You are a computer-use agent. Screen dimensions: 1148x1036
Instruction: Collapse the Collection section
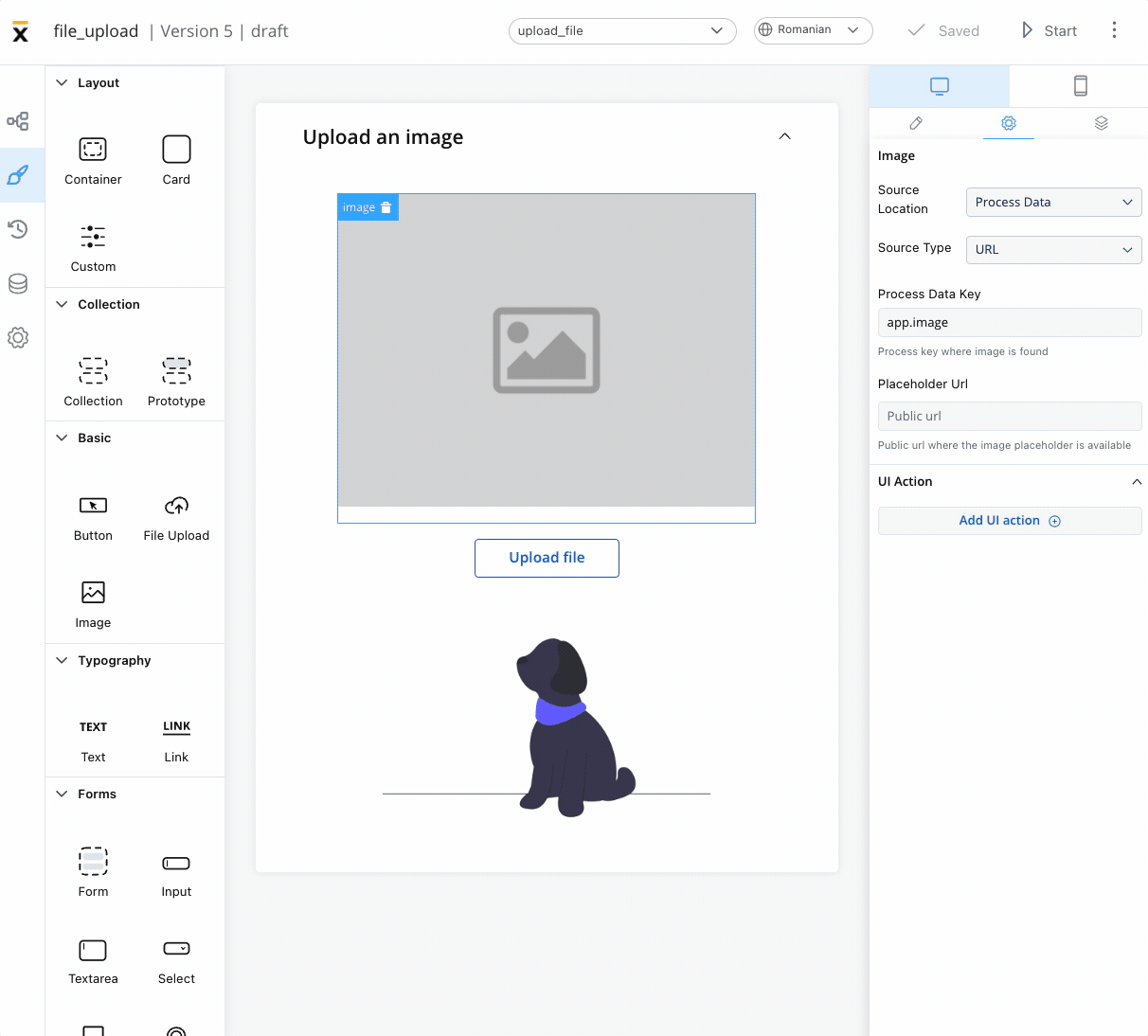click(x=62, y=304)
